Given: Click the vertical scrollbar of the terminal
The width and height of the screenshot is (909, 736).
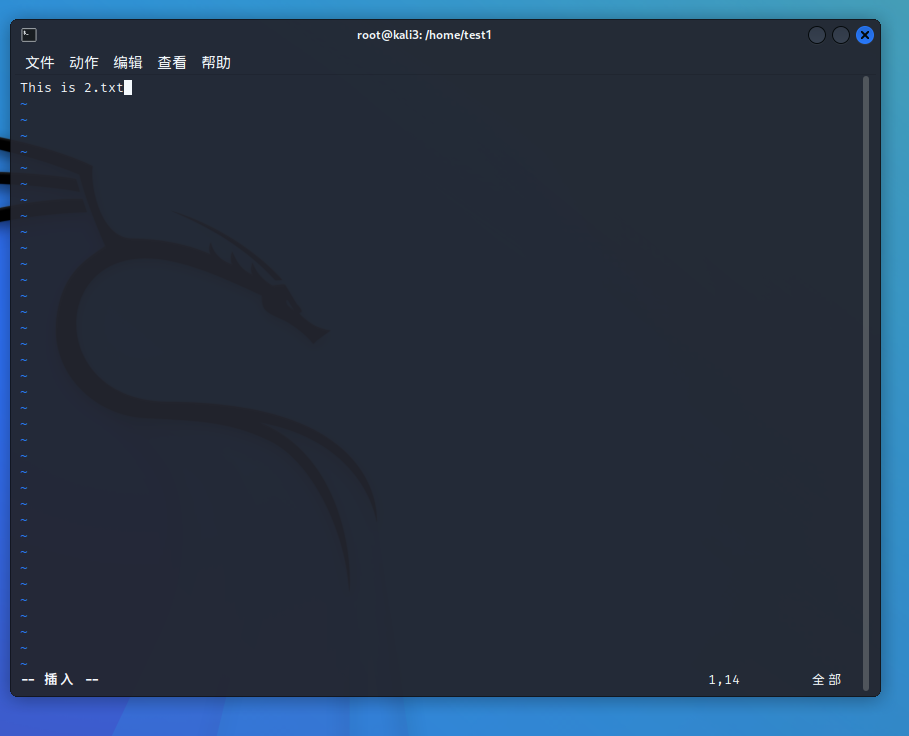Looking at the screenshot, I should coord(866,382).
